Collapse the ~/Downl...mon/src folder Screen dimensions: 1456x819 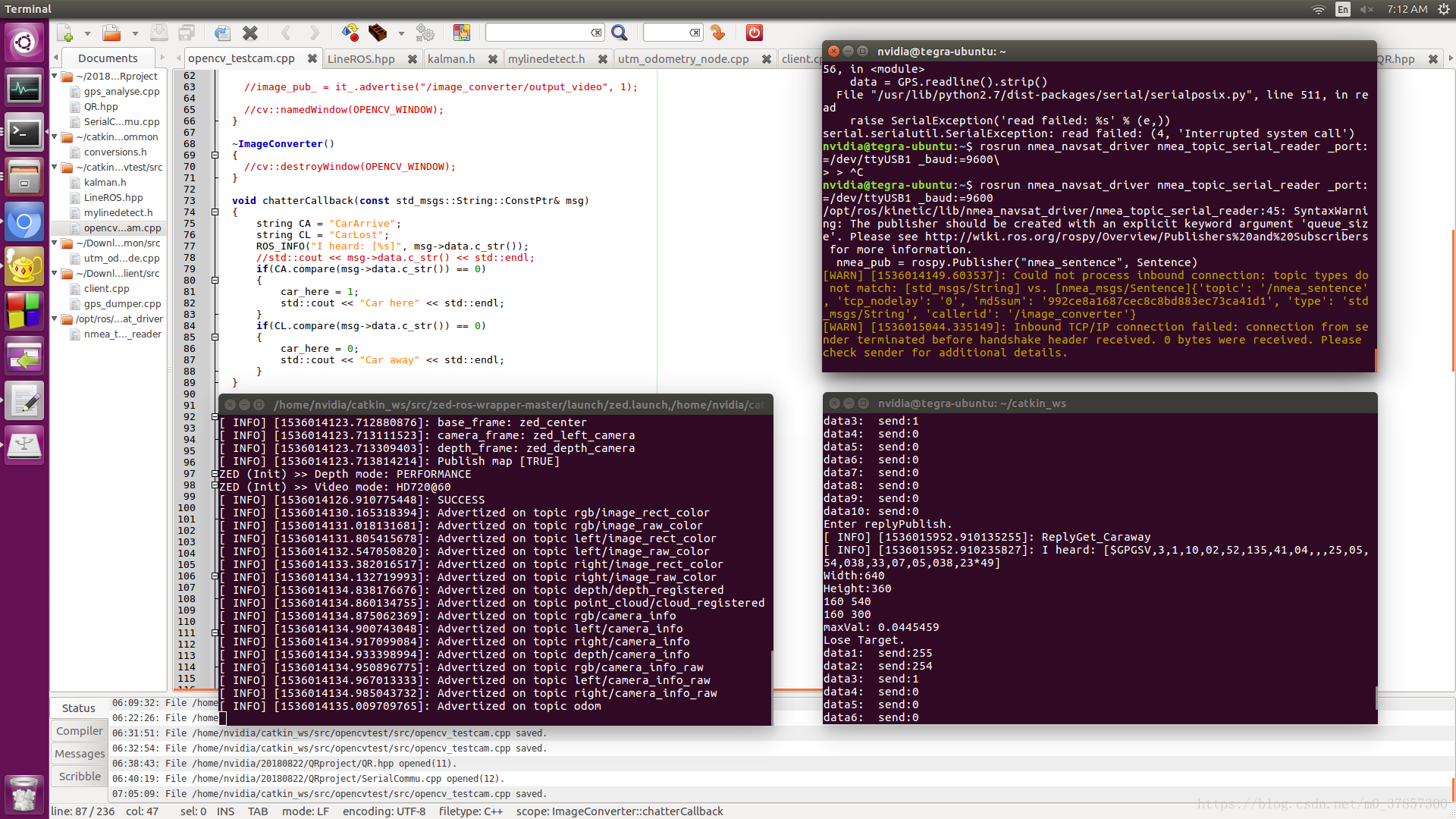(x=55, y=243)
